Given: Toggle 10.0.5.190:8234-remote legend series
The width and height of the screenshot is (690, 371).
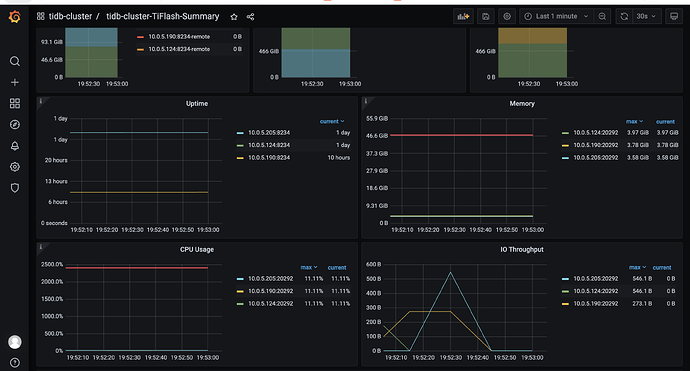Looking at the screenshot, I should tap(179, 37).
